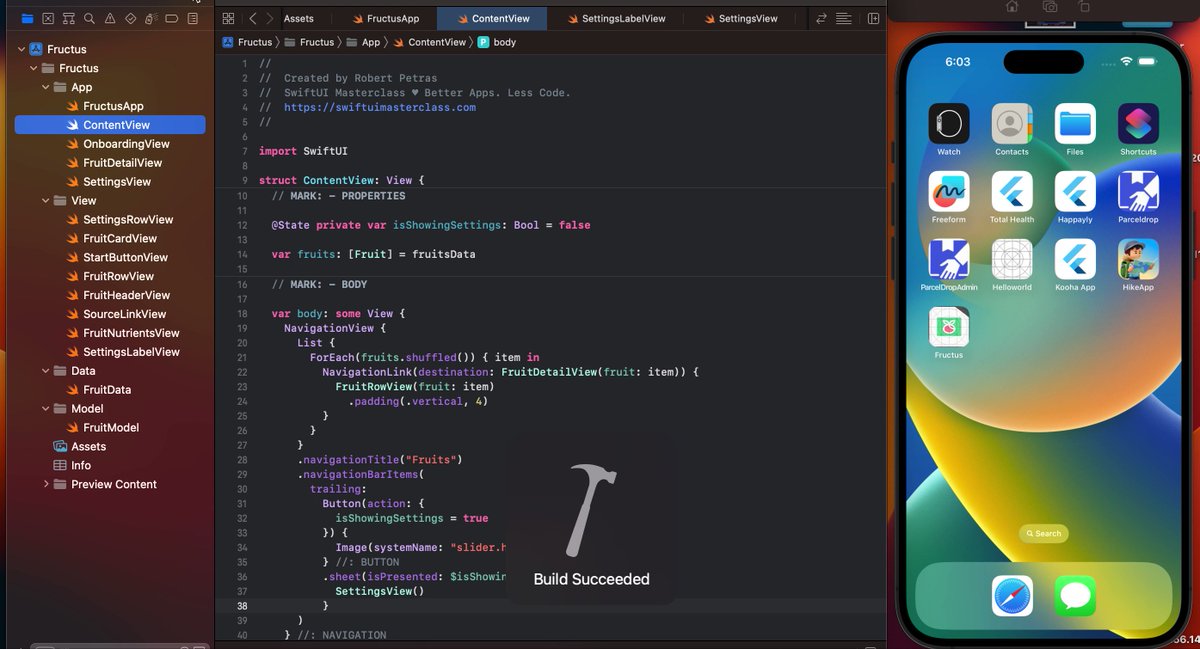Collapse the App folder

(x=46, y=87)
